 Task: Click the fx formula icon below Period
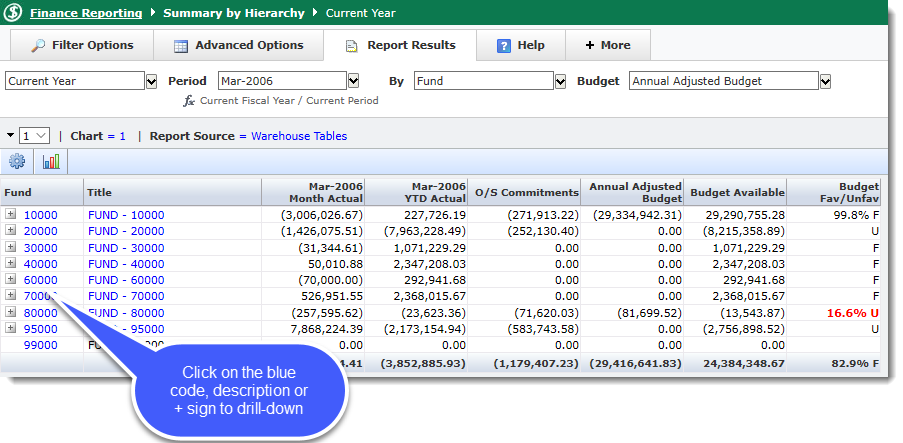[x=188, y=101]
